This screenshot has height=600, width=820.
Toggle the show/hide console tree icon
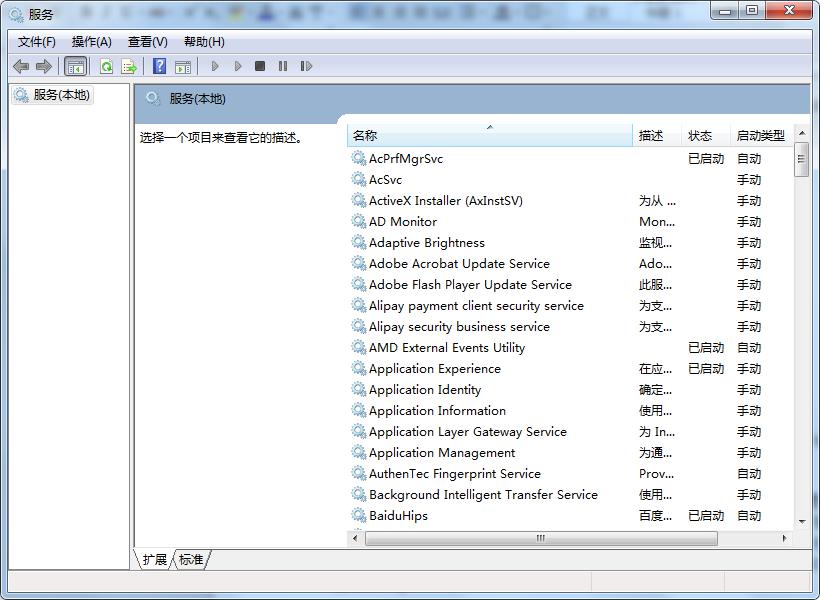point(75,66)
